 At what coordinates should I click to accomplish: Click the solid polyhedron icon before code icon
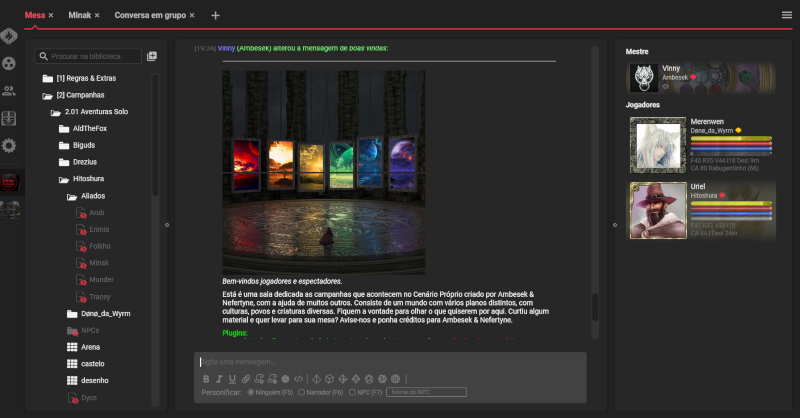(286, 379)
